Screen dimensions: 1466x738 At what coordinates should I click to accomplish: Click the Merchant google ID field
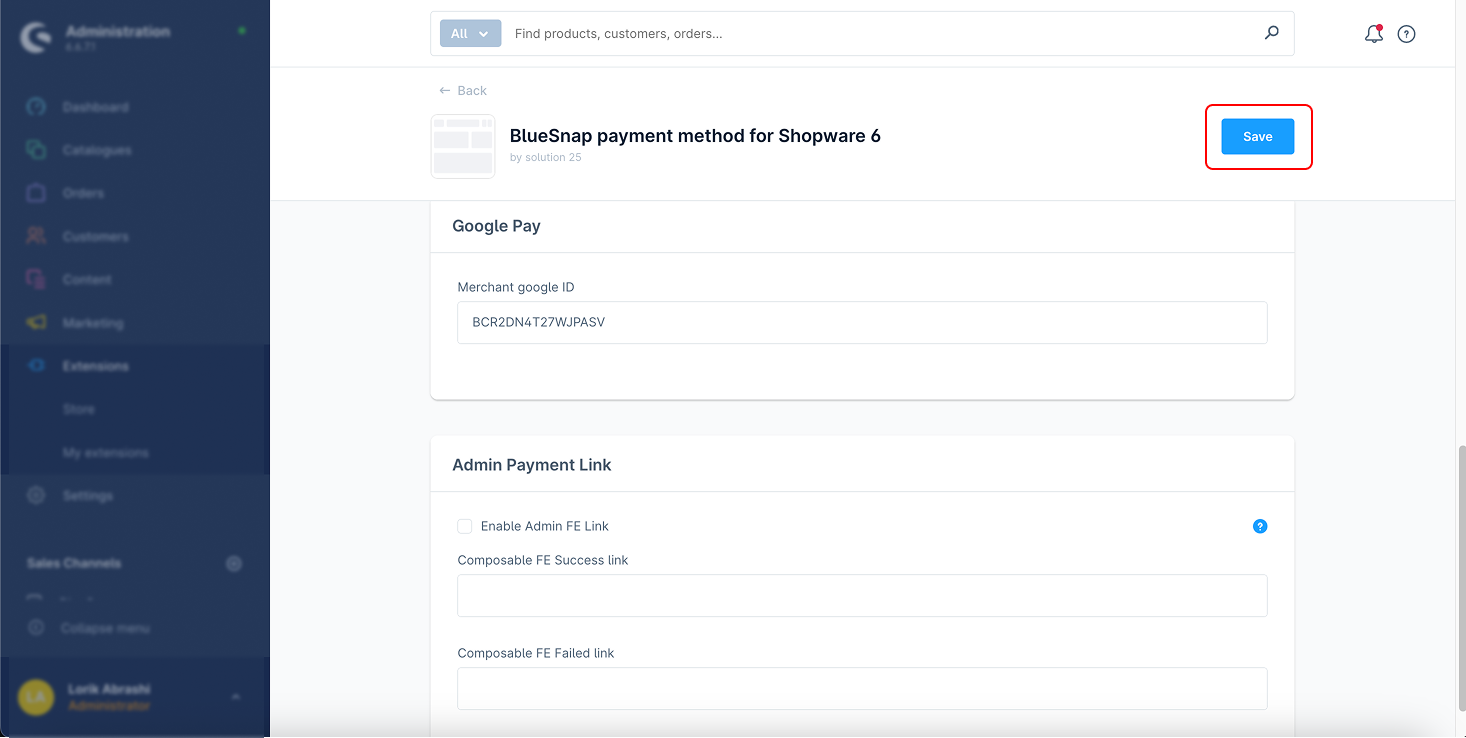[x=861, y=323]
